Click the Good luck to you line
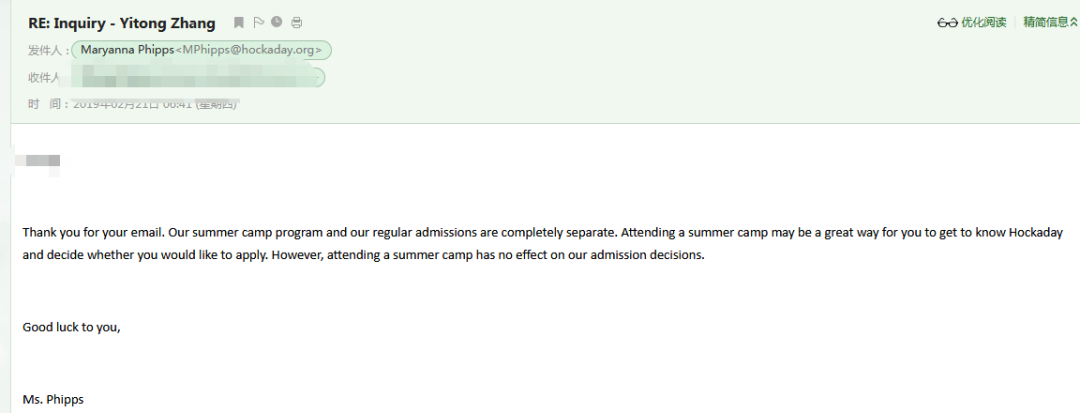Image resolution: width=1080 pixels, height=413 pixels. click(x=72, y=328)
